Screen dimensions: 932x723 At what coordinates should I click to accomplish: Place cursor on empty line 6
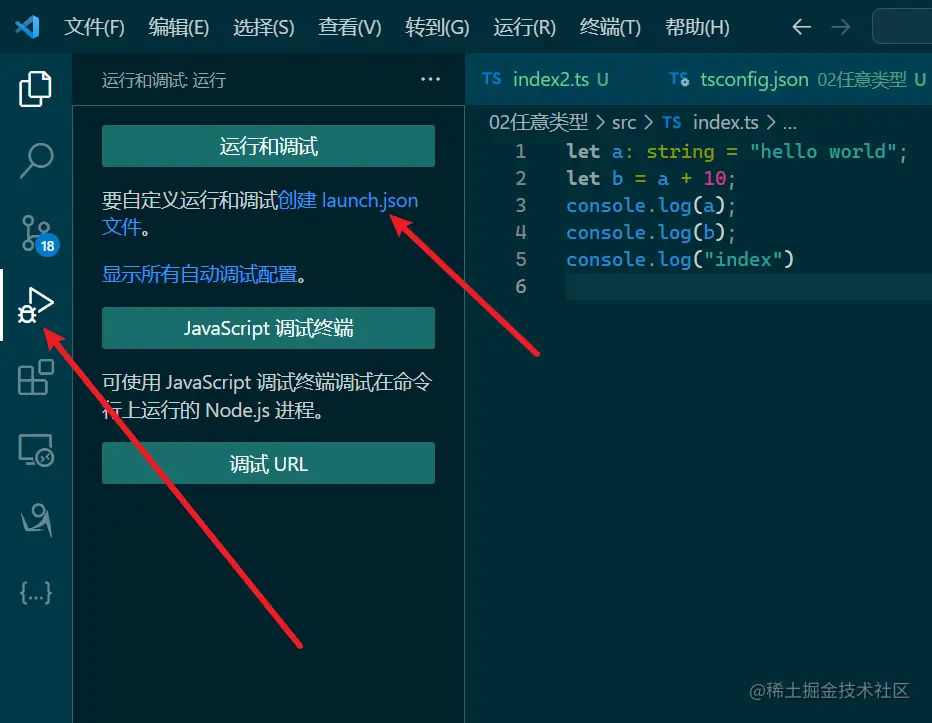(x=749, y=286)
